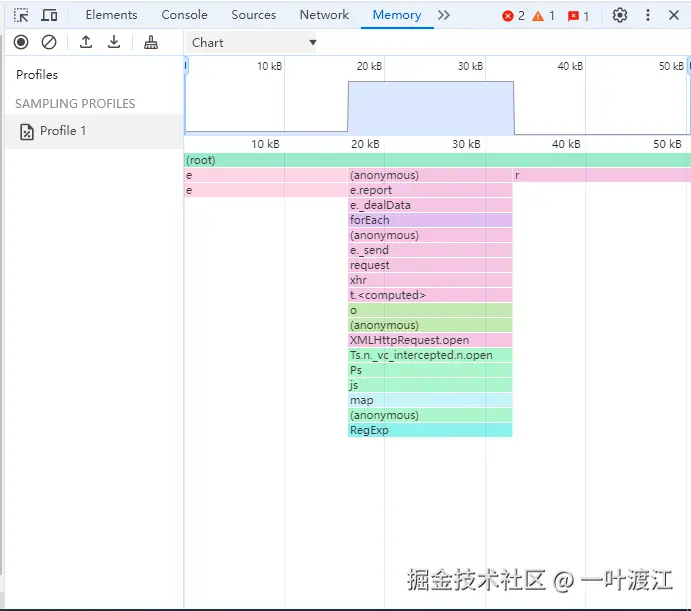This screenshot has width=691, height=611.
Task: Switch to the Sources tab
Action: coord(253,15)
